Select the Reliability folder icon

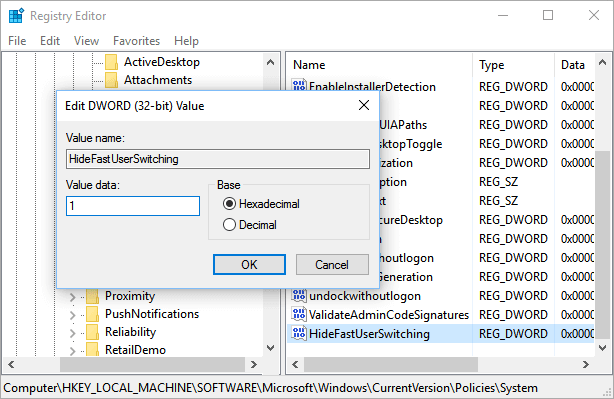pyautogui.click(x=92, y=332)
